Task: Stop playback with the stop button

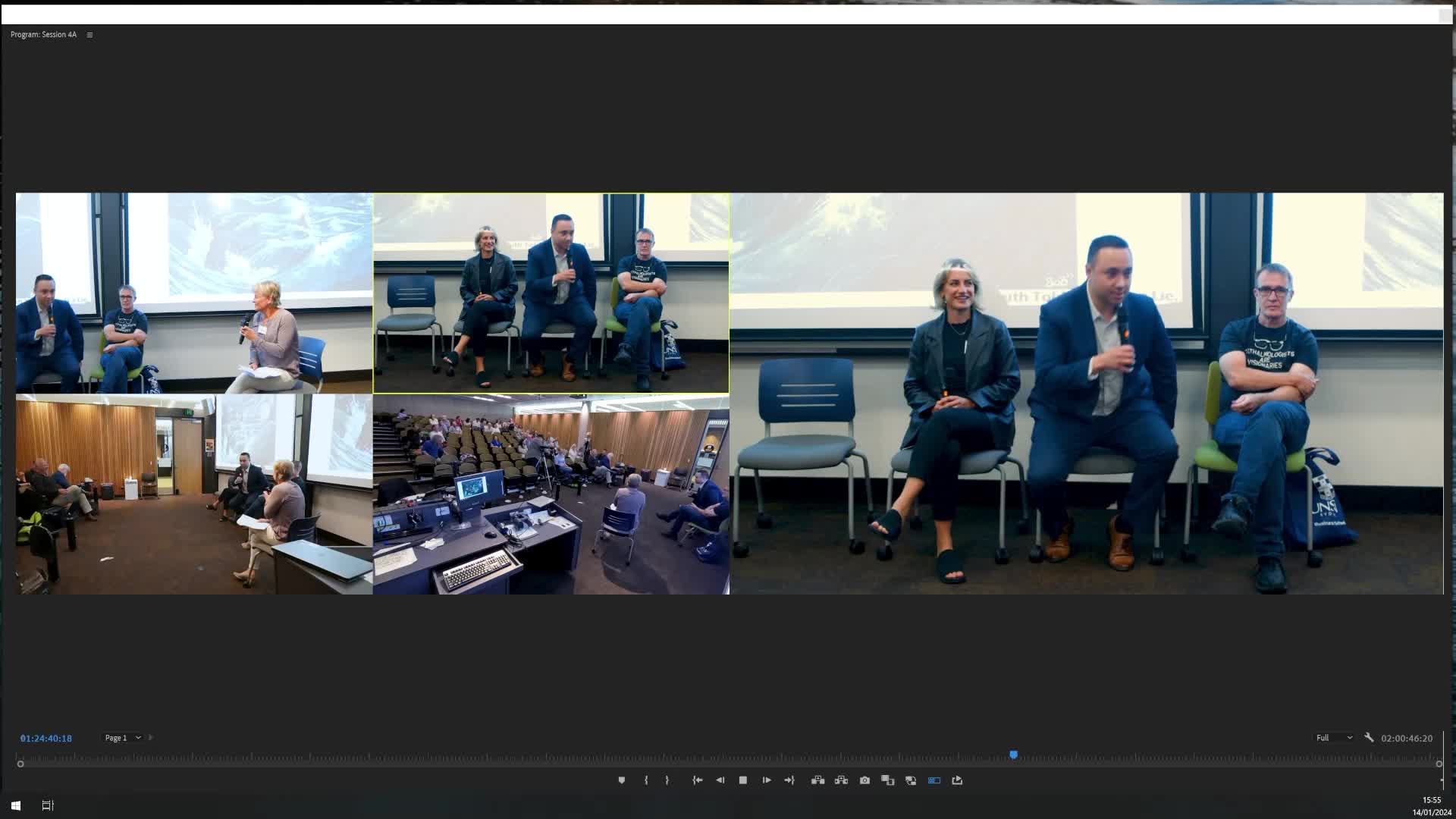Action: coord(743,780)
